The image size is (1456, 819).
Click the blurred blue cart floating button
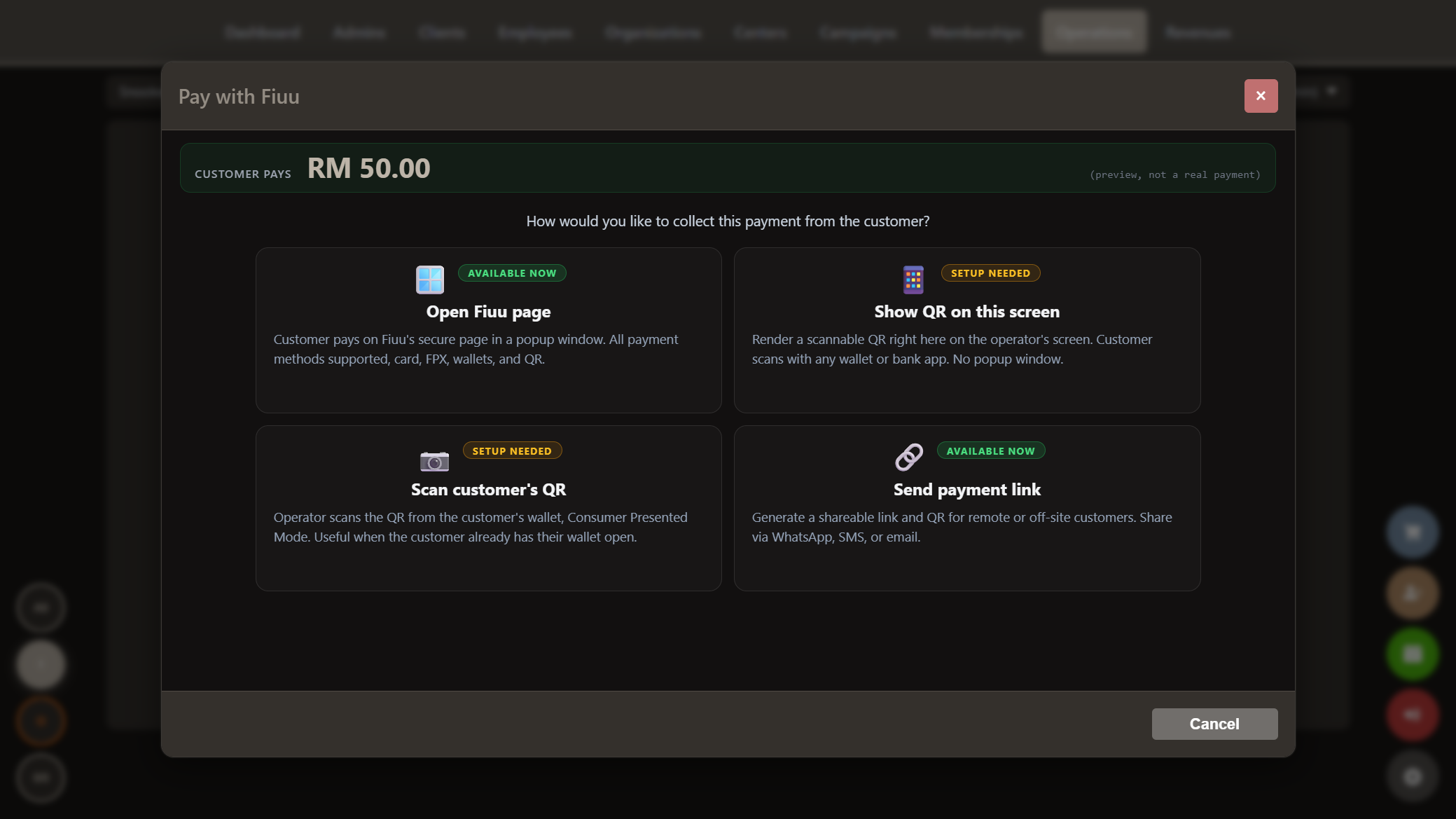pyautogui.click(x=1413, y=532)
